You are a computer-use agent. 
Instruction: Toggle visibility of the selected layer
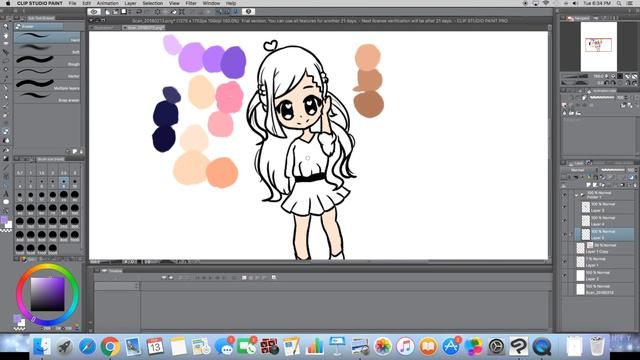pyautogui.click(x=565, y=234)
